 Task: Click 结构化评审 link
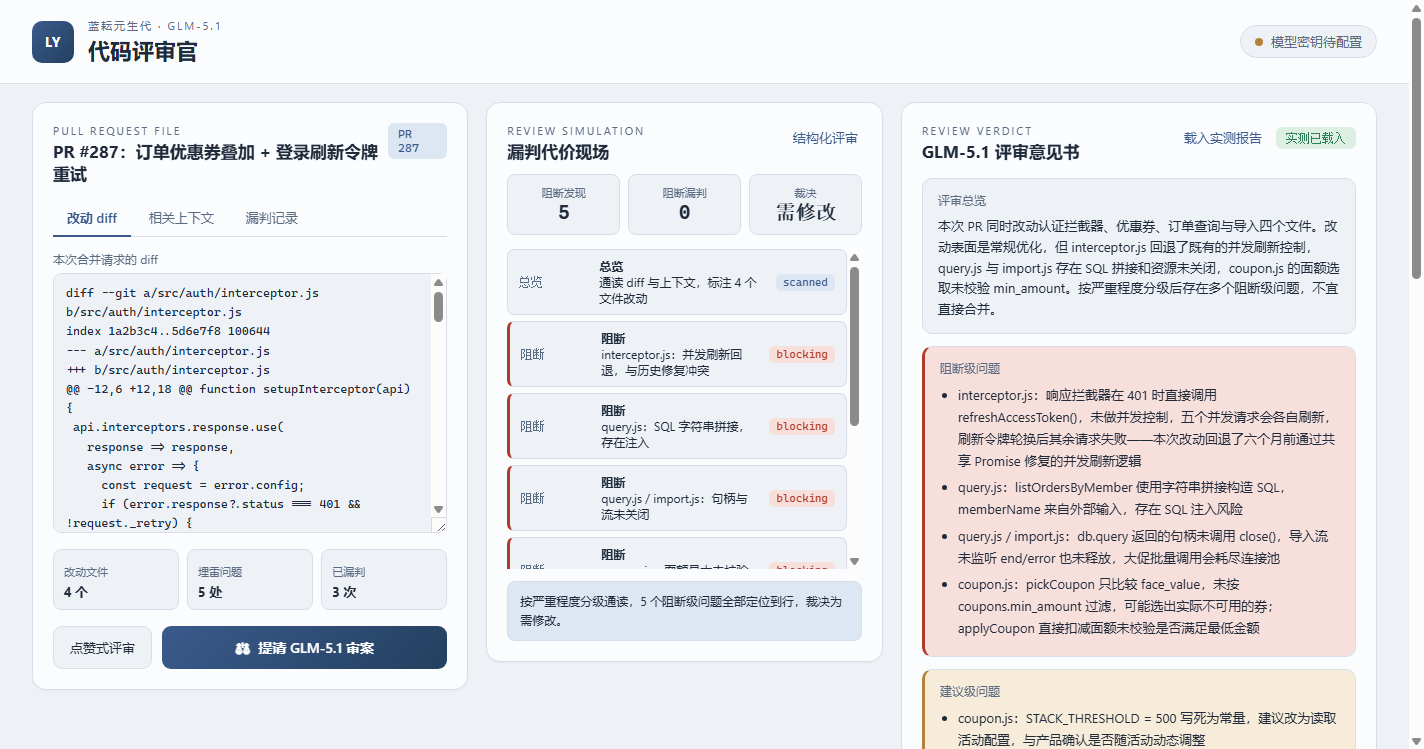pyautogui.click(x=825, y=138)
